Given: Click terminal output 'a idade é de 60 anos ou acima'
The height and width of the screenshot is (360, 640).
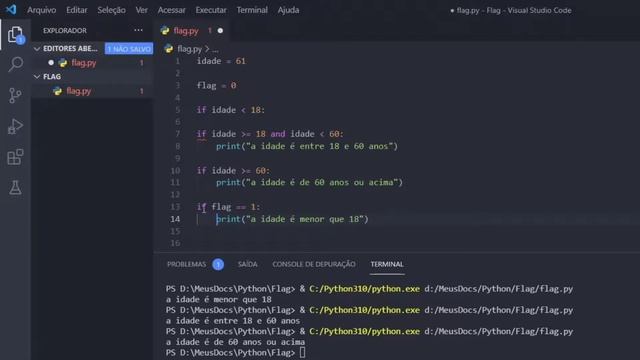Looking at the screenshot, I should tap(236, 342).
